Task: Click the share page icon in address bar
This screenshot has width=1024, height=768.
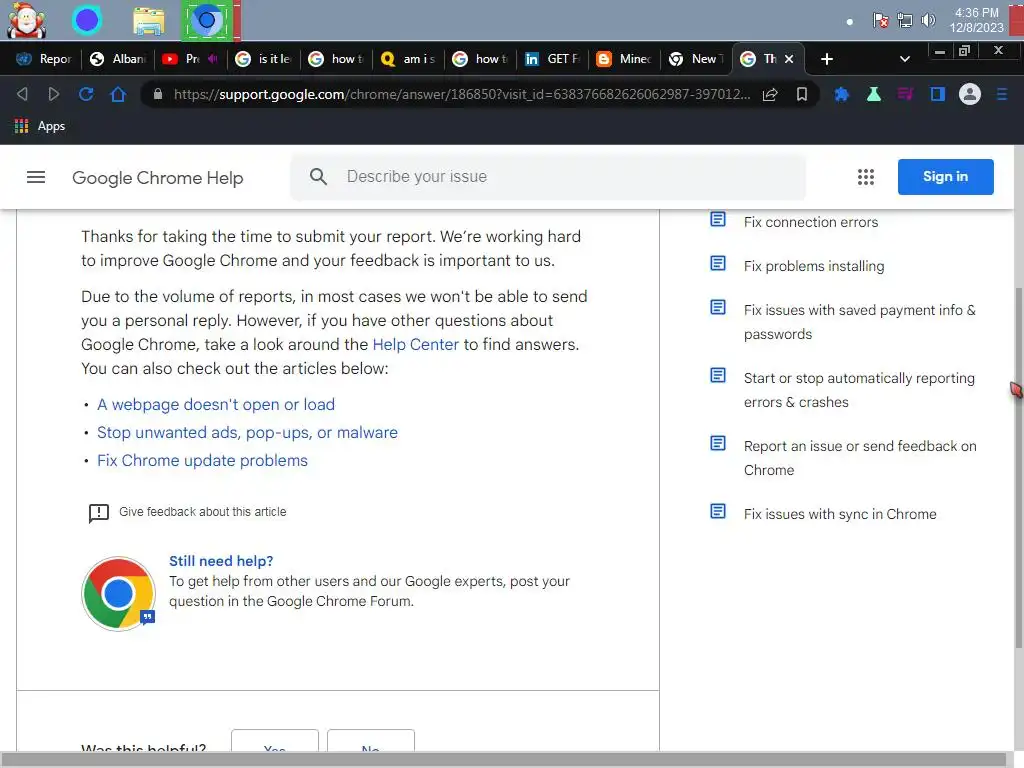Action: [x=770, y=95]
